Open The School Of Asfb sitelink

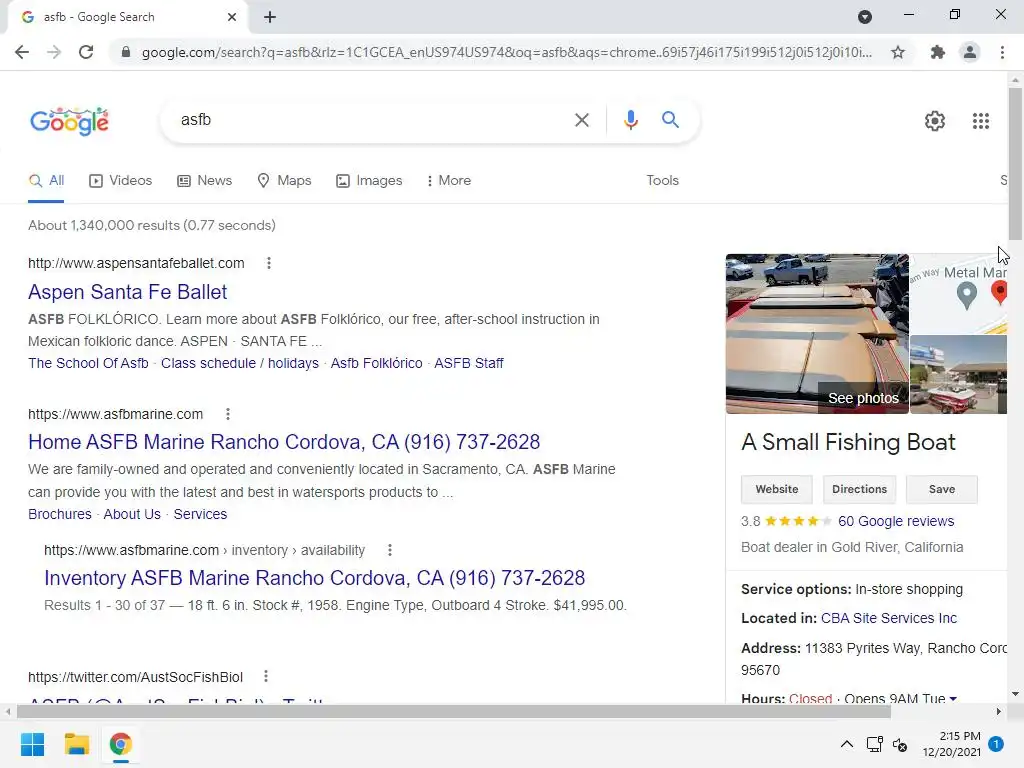88,363
